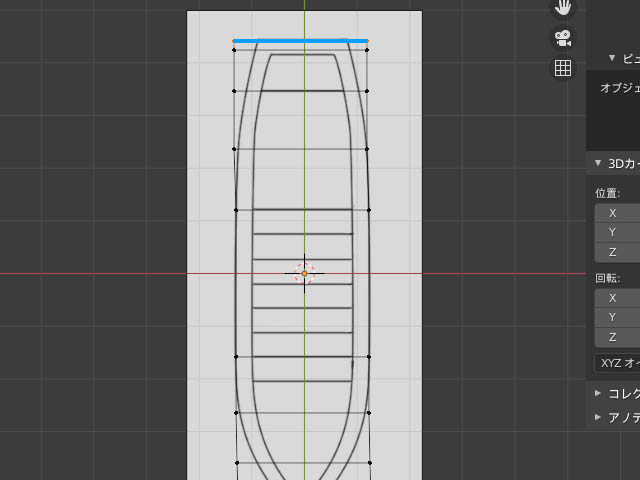
Task: Expand the コレクション panel
Action: click(598, 393)
